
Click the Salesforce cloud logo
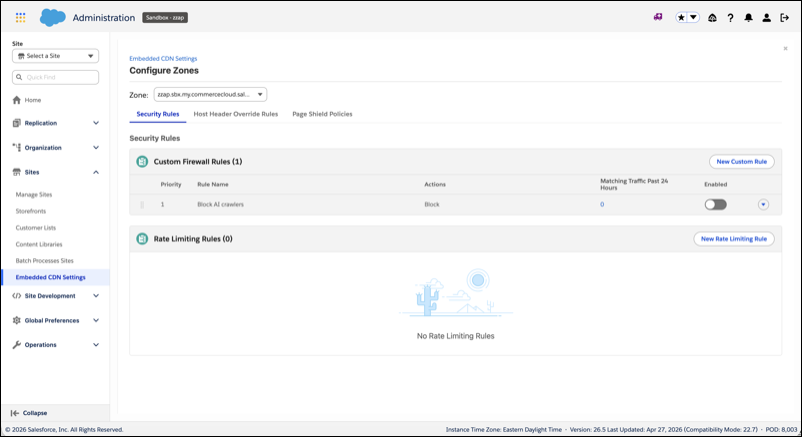[53, 17]
